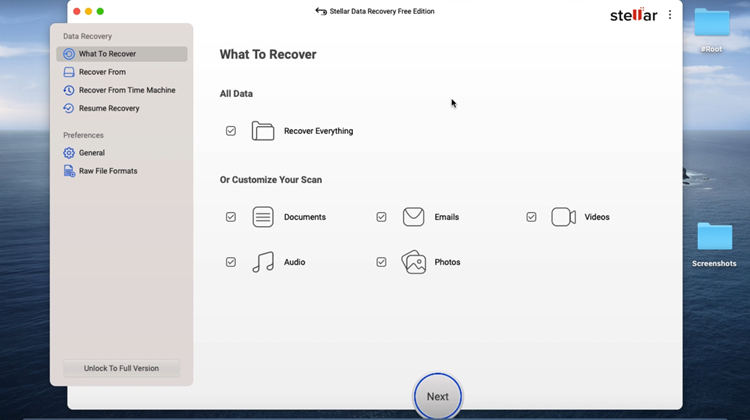
Task: Toggle the Audio checkbox
Action: pos(231,262)
